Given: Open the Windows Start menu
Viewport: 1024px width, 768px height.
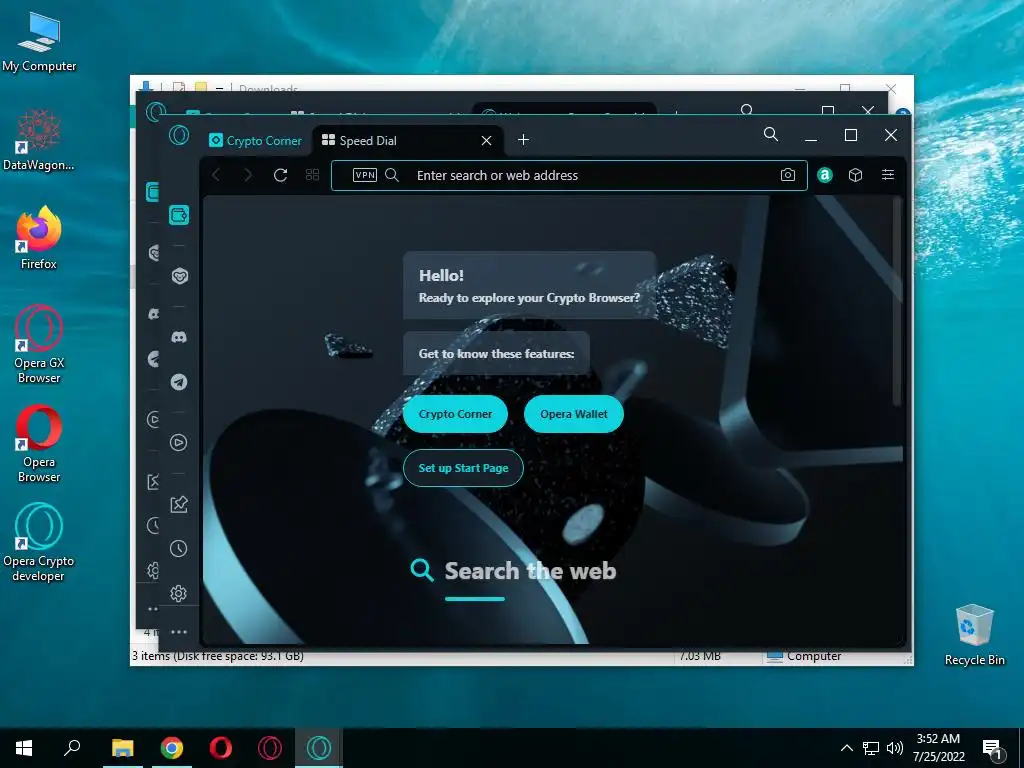Looking at the screenshot, I should pos(24,748).
